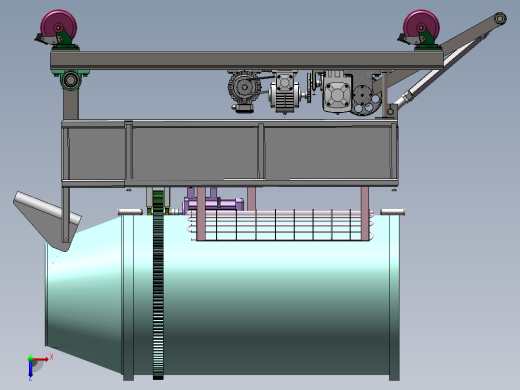The width and height of the screenshot is (520, 390).
Task: Select the center panel of the gray frame
Action: tap(195, 153)
